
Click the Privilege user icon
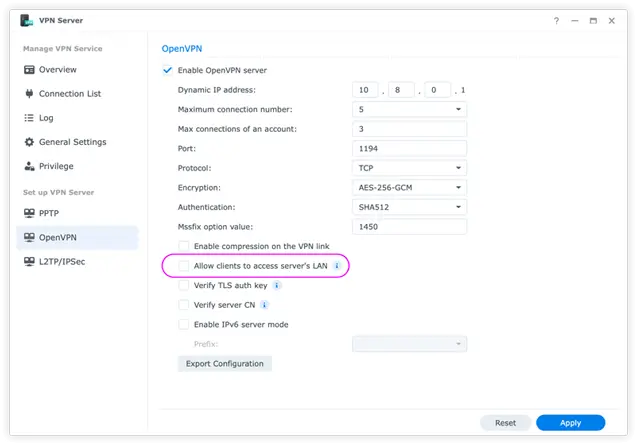click(x=29, y=166)
